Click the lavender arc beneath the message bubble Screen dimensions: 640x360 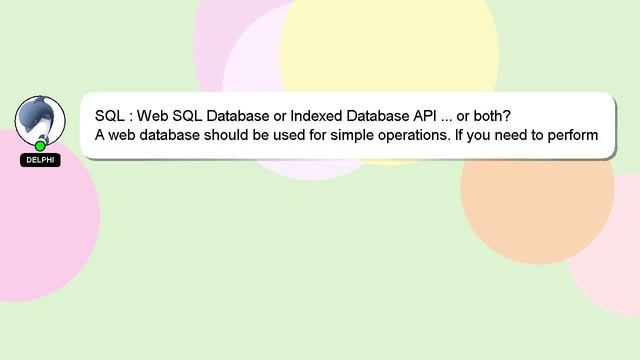coord(310,168)
